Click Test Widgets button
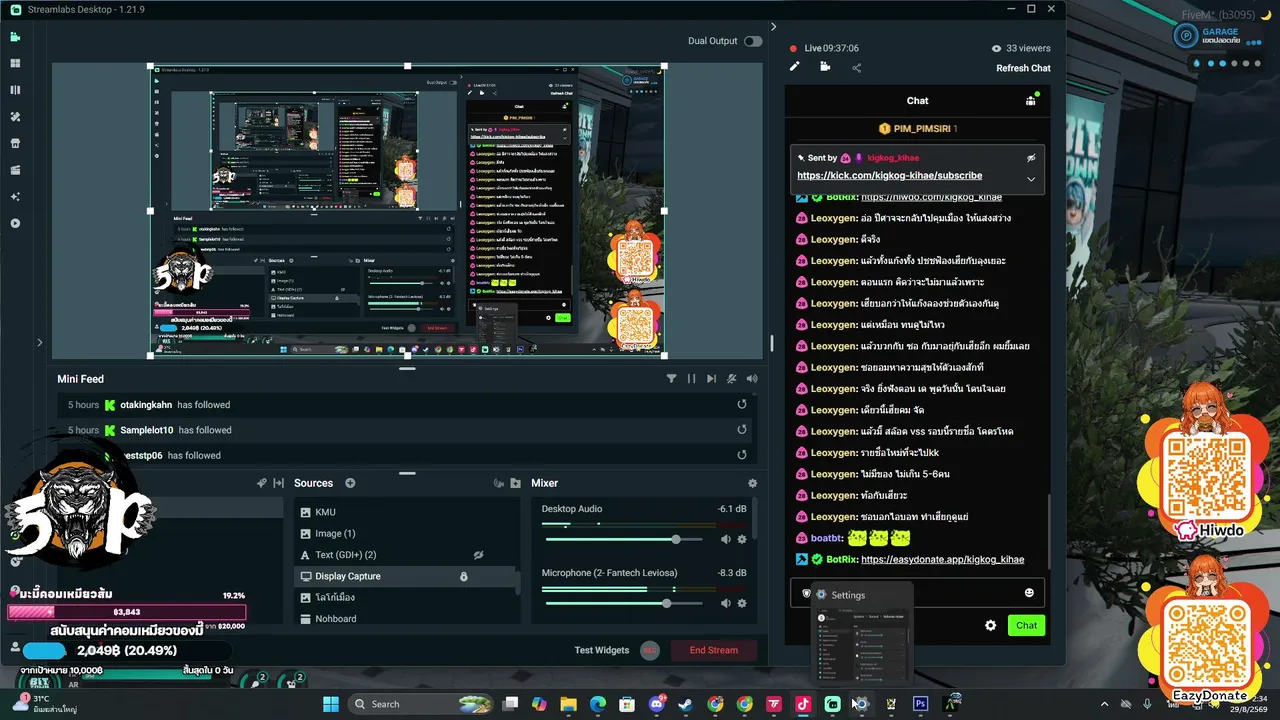Viewport: 1280px width, 720px height. (x=602, y=650)
